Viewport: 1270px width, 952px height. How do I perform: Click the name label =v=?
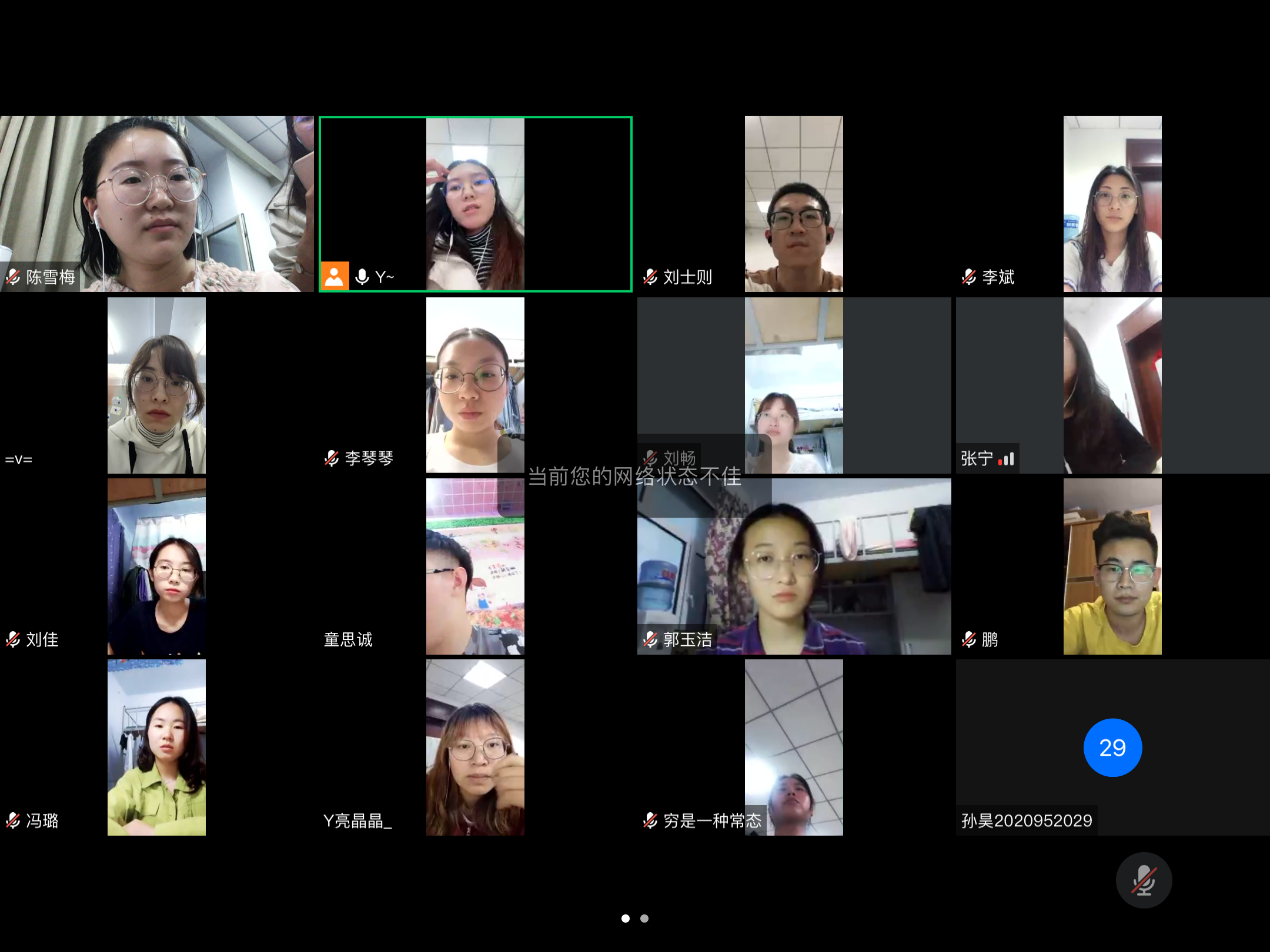(x=19, y=459)
